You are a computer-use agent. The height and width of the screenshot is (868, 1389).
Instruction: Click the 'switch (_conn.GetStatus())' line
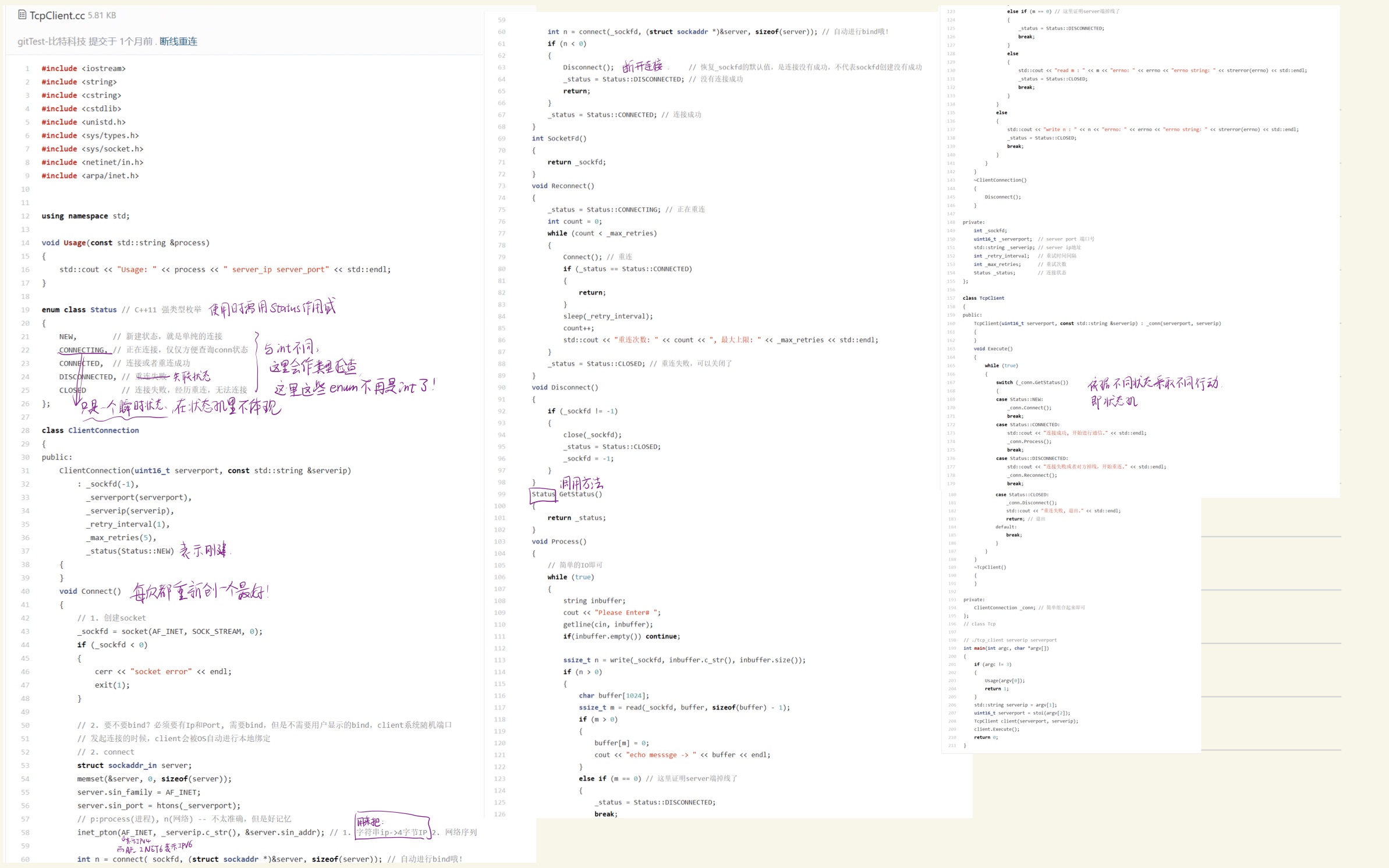[x=1032, y=382]
